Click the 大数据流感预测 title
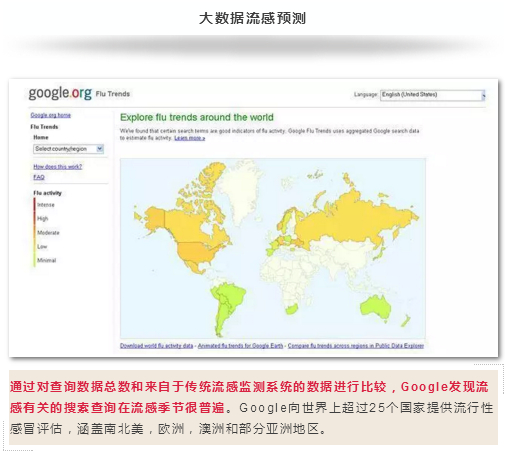This screenshot has height=457, width=507. click(252, 18)
